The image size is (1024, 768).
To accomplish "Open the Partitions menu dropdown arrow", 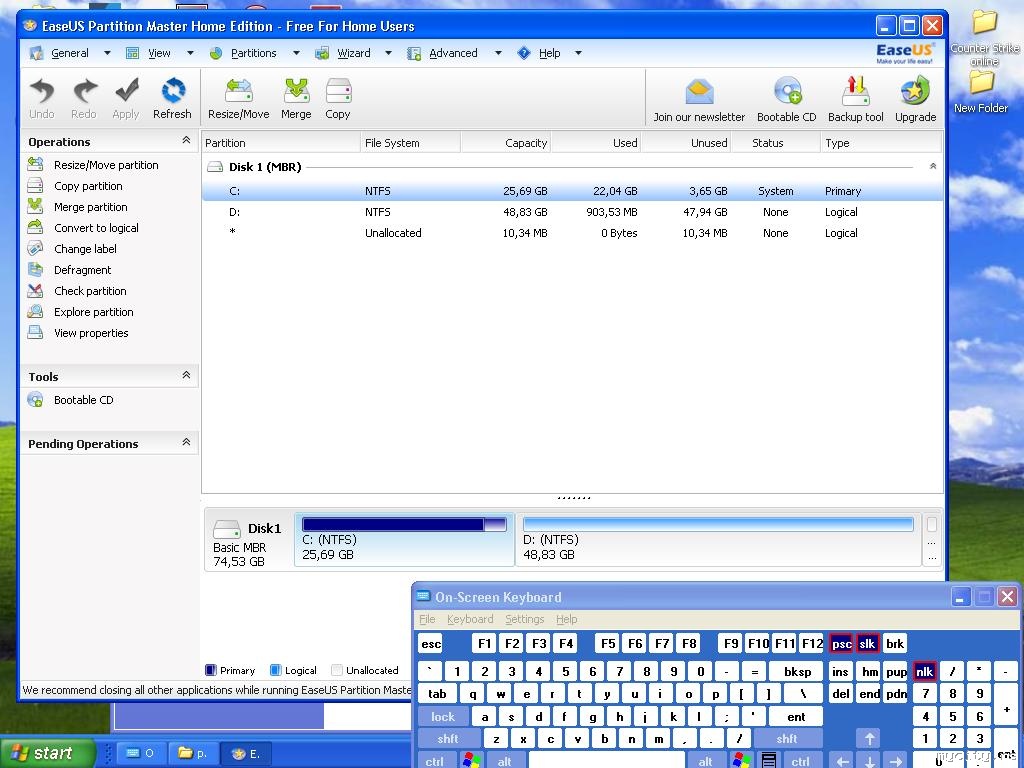I will pos(296,53).
